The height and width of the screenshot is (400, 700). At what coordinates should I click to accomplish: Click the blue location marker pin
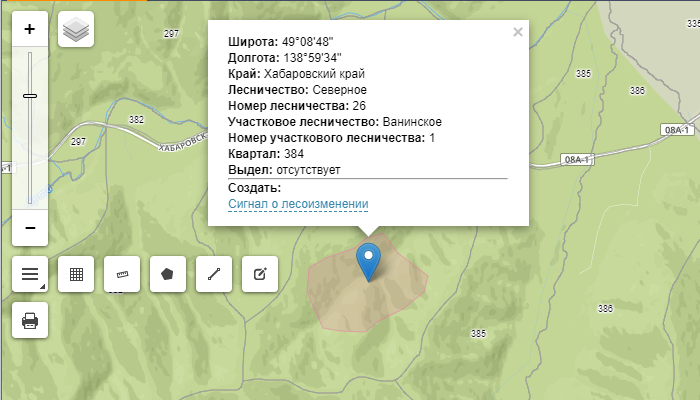coord(369,258)
